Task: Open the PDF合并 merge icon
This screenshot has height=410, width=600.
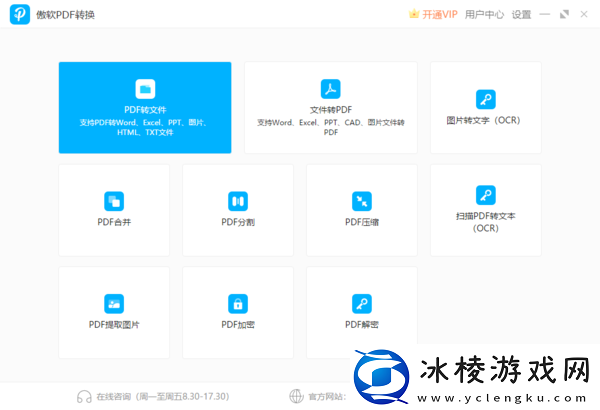Action: (114, 201)
